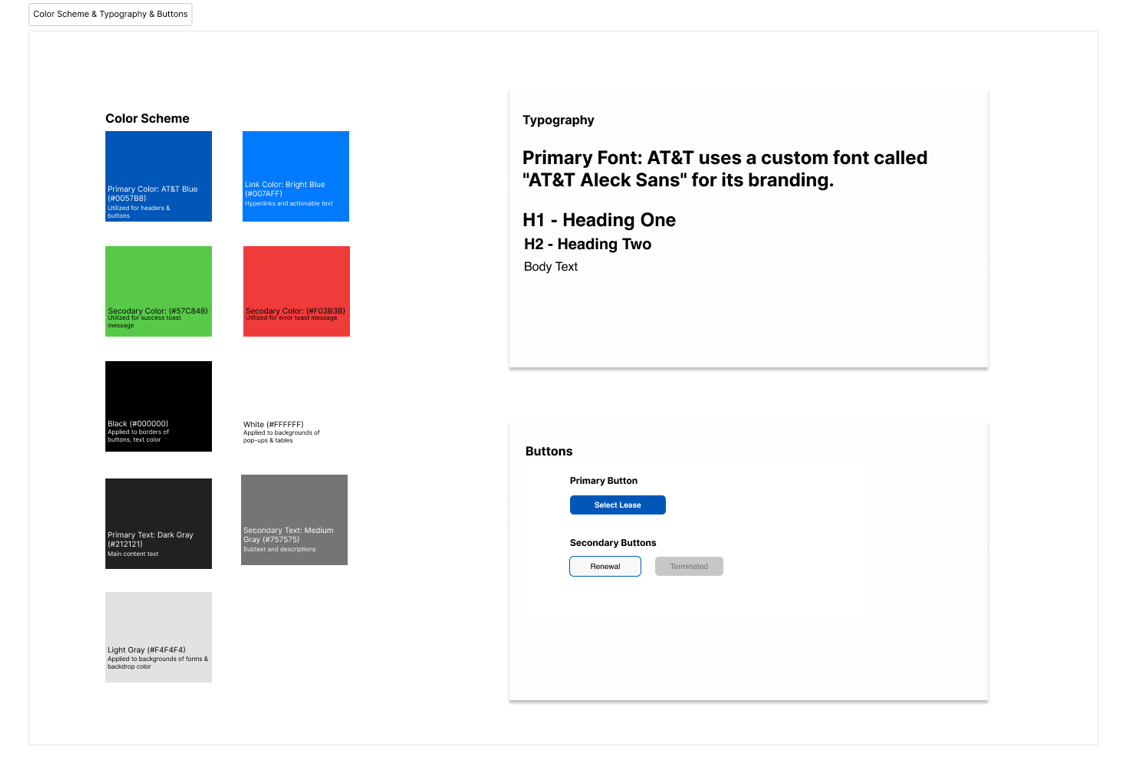Viewport: 1127px width, 776px height.
Task: Click the Buttons section heading
Action: 549,451
